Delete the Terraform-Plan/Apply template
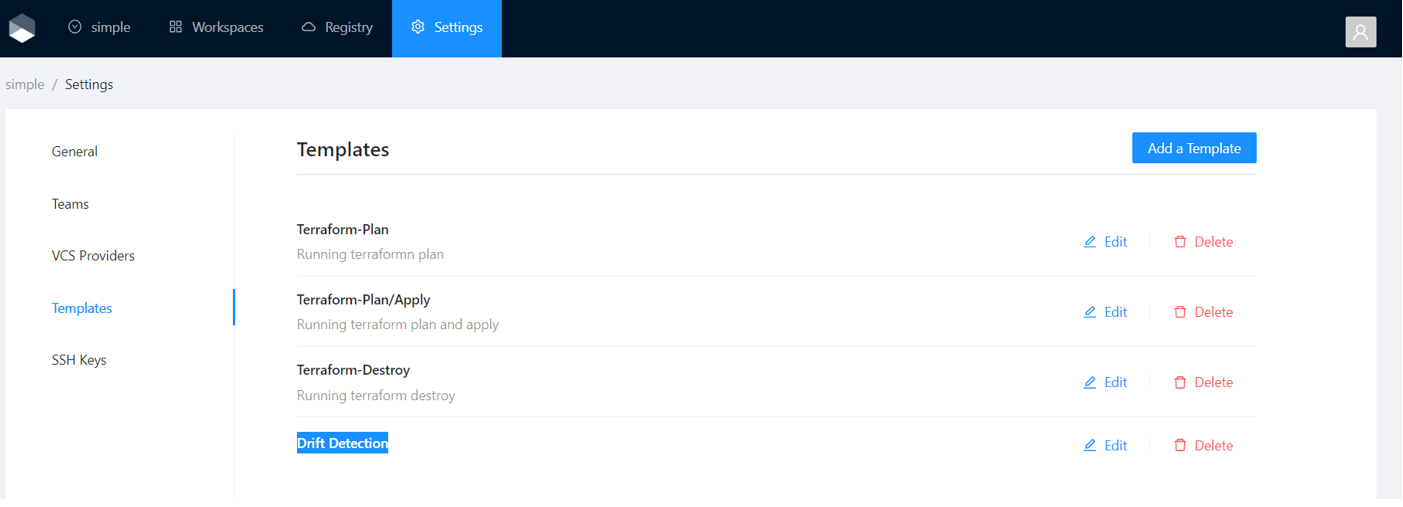The image size is (1403, 507). (x=1203, y=312)
